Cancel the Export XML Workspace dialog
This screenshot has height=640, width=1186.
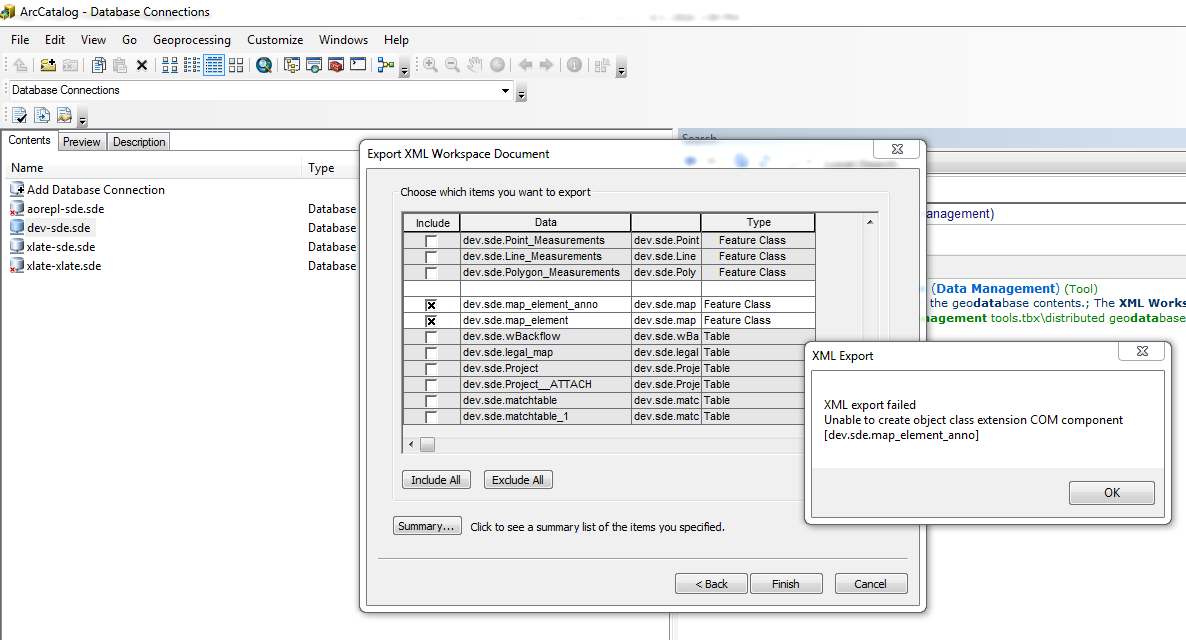pos(870,583)
